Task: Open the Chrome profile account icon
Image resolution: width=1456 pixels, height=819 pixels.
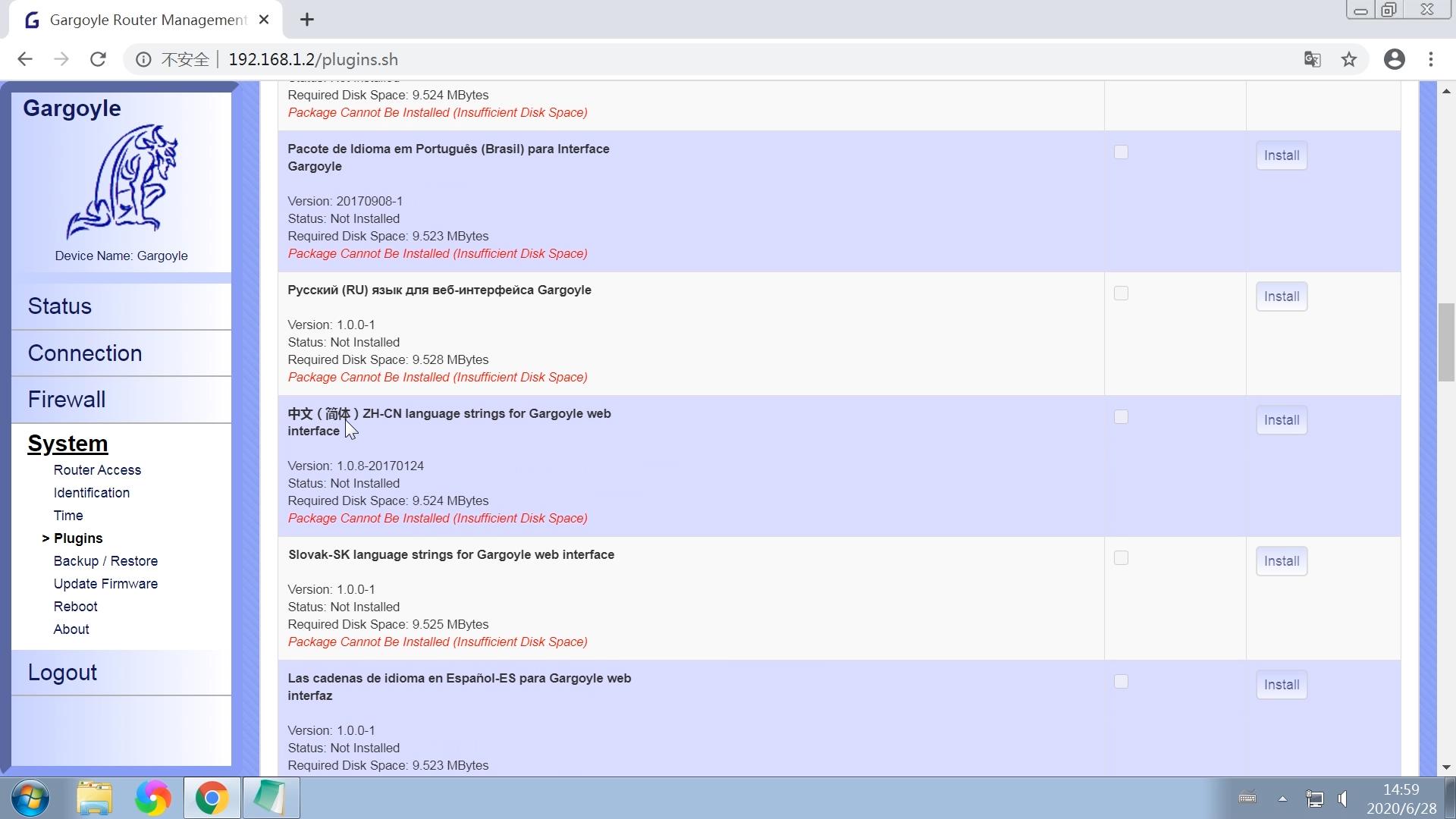Action: tap(1394, 59)
